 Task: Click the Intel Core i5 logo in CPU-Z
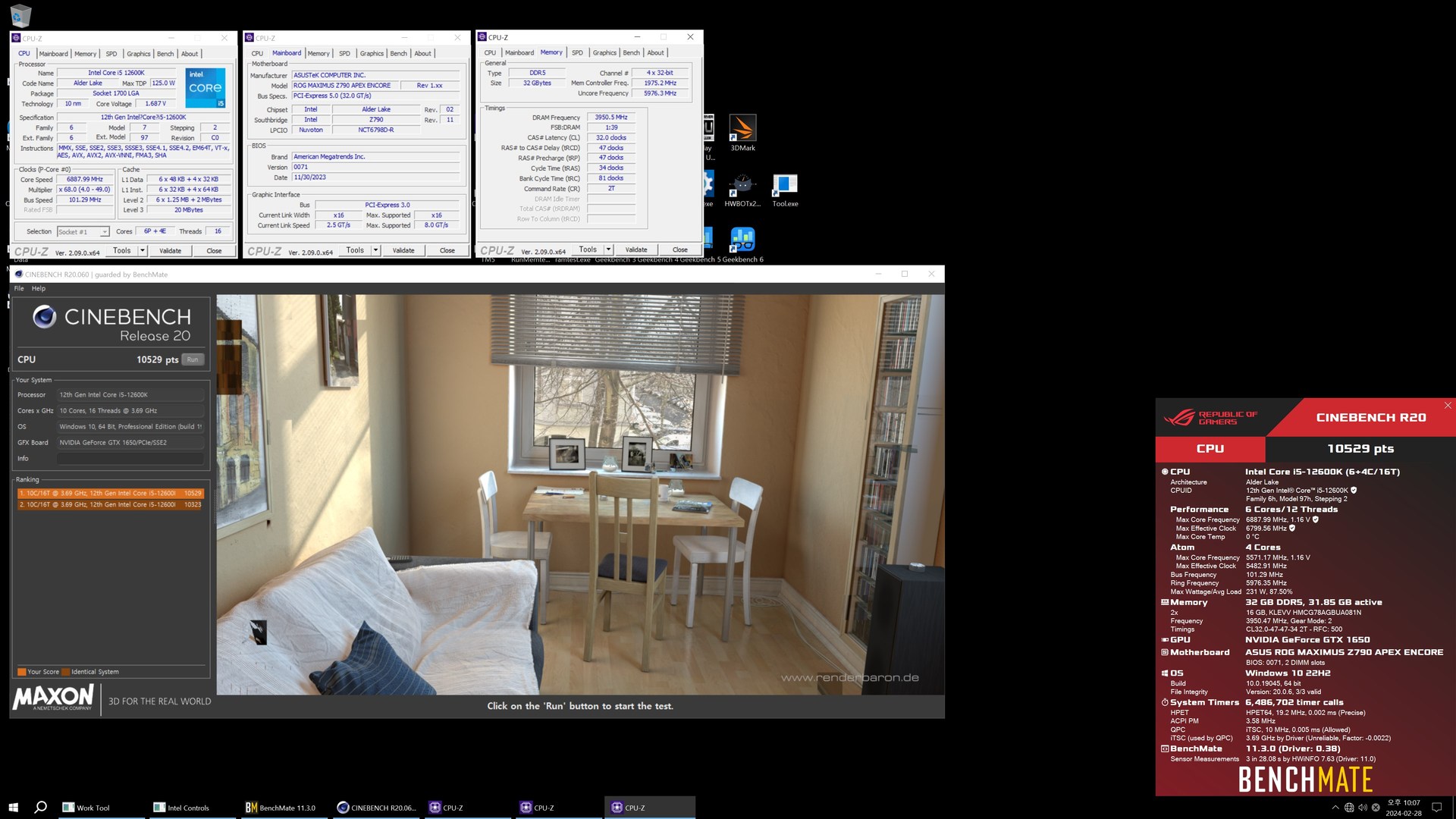click(206, 88)
